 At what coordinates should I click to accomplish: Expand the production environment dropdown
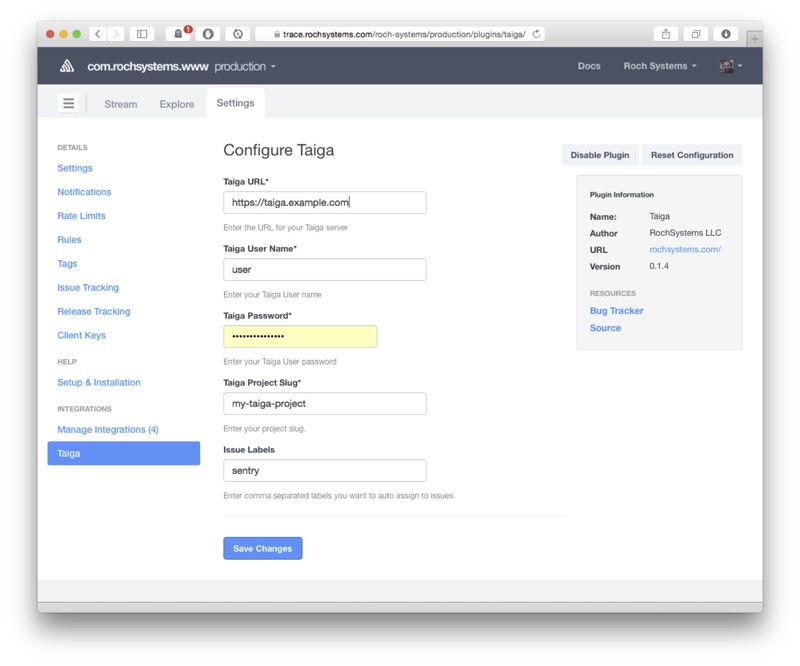click(245, 66)
